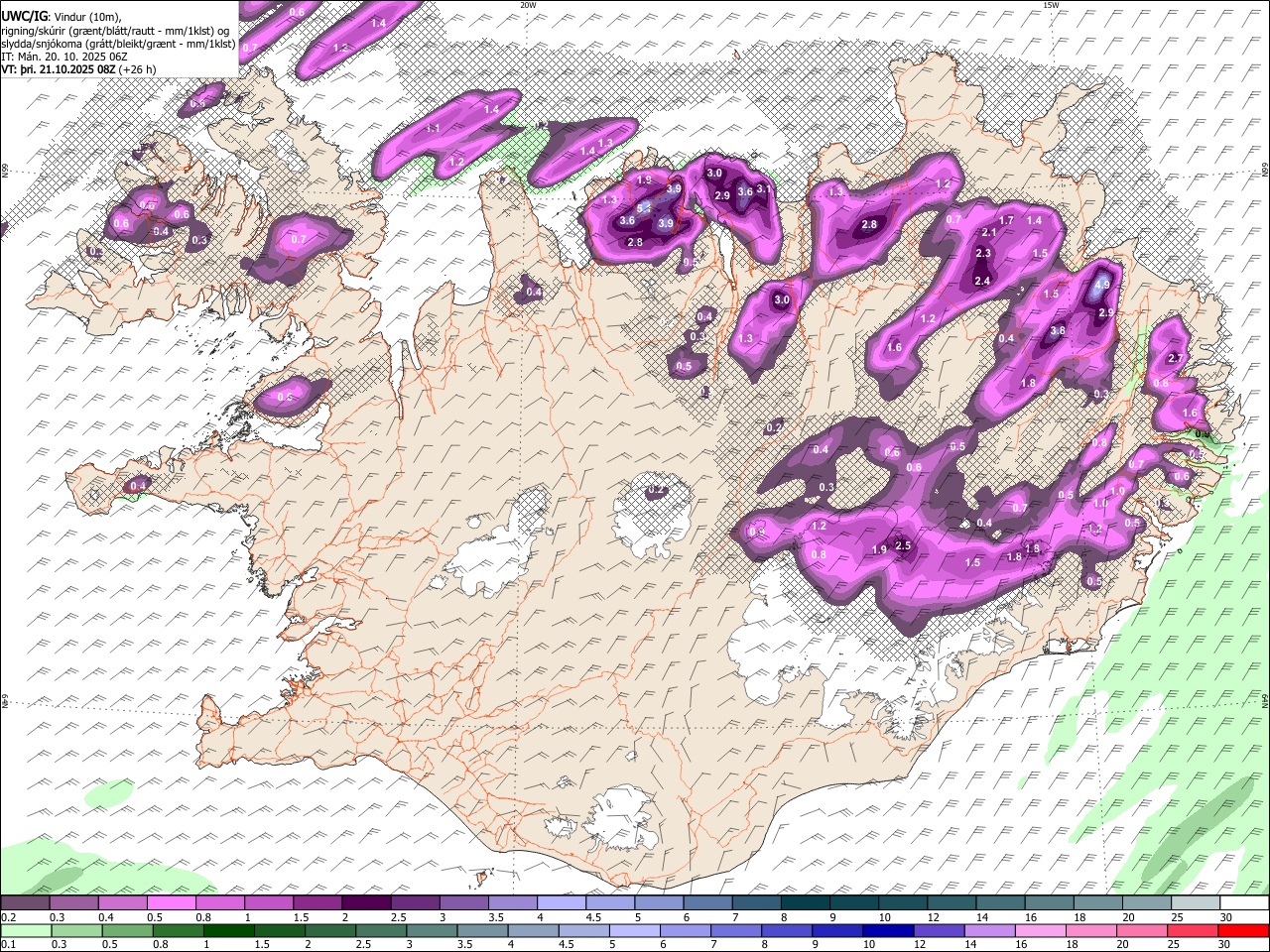This screenshot has height=952, width=1270.
Task: Click the '3.8' precipitation value in the east
Action: coord(1058,331)
